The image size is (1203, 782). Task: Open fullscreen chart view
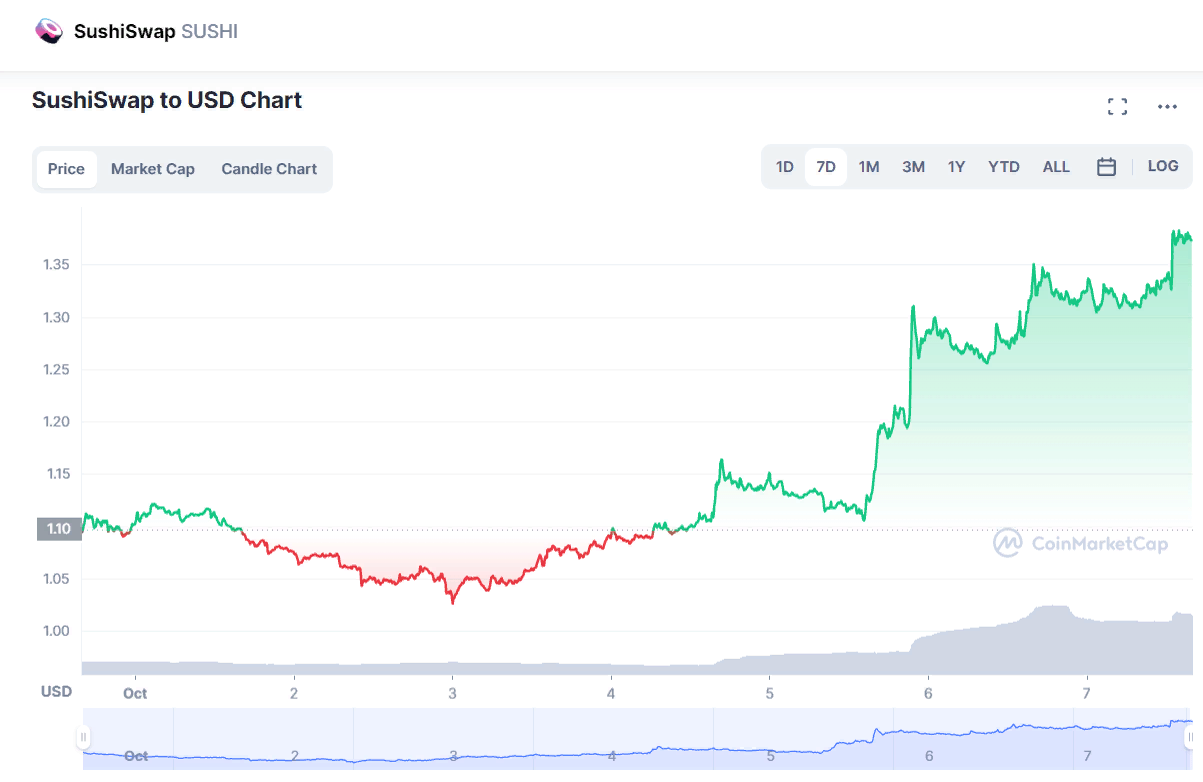coord(1117,107)
